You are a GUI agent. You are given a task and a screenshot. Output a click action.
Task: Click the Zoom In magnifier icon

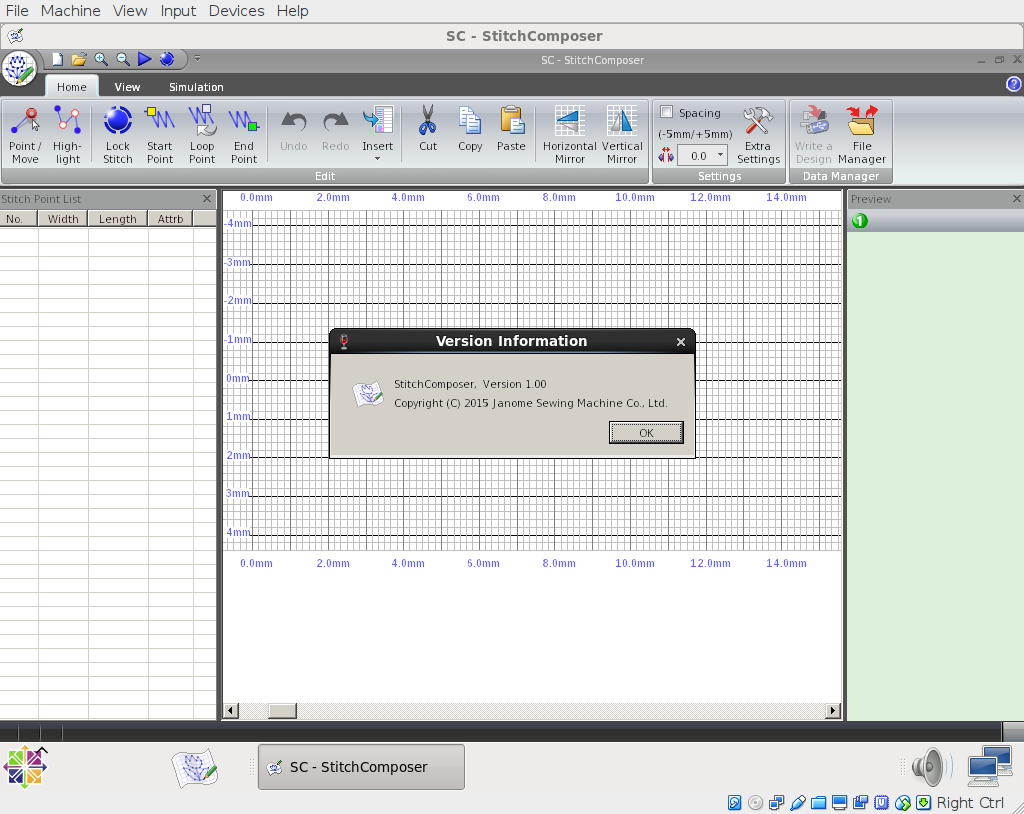tap(101, 59)
